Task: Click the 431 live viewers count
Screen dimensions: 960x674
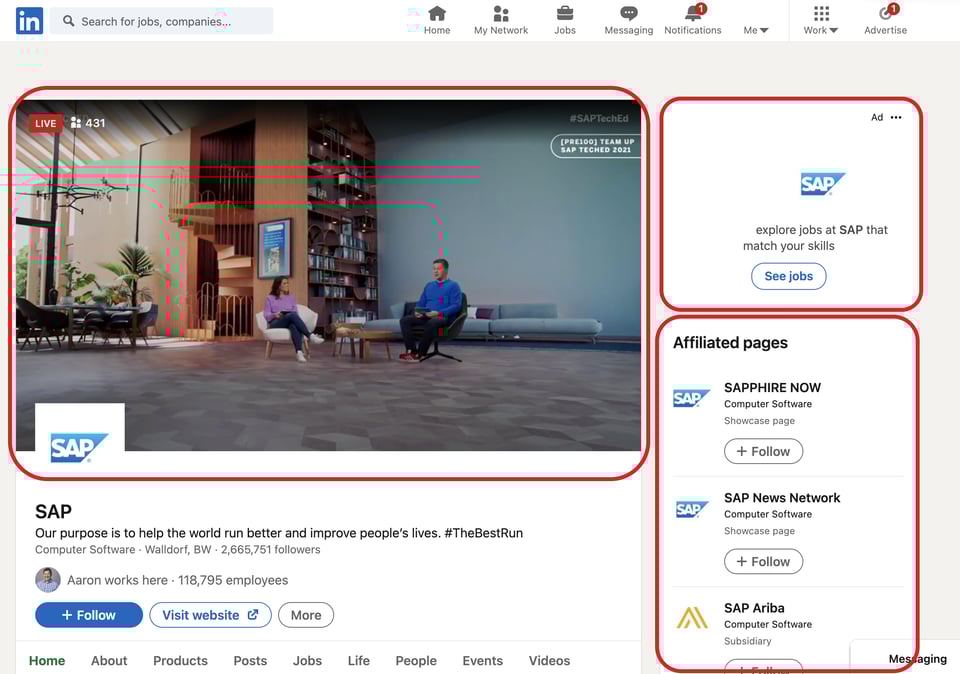Action: pos(88,123)
